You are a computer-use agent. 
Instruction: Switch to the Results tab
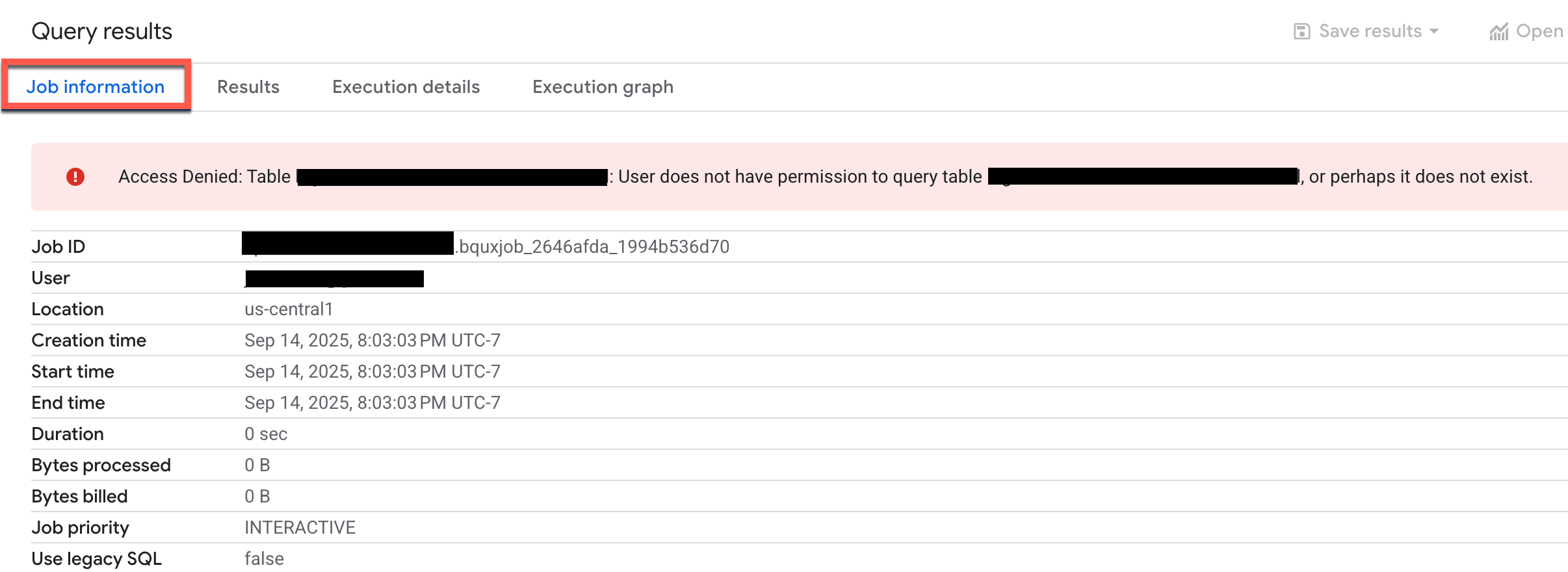click(248, 86)
